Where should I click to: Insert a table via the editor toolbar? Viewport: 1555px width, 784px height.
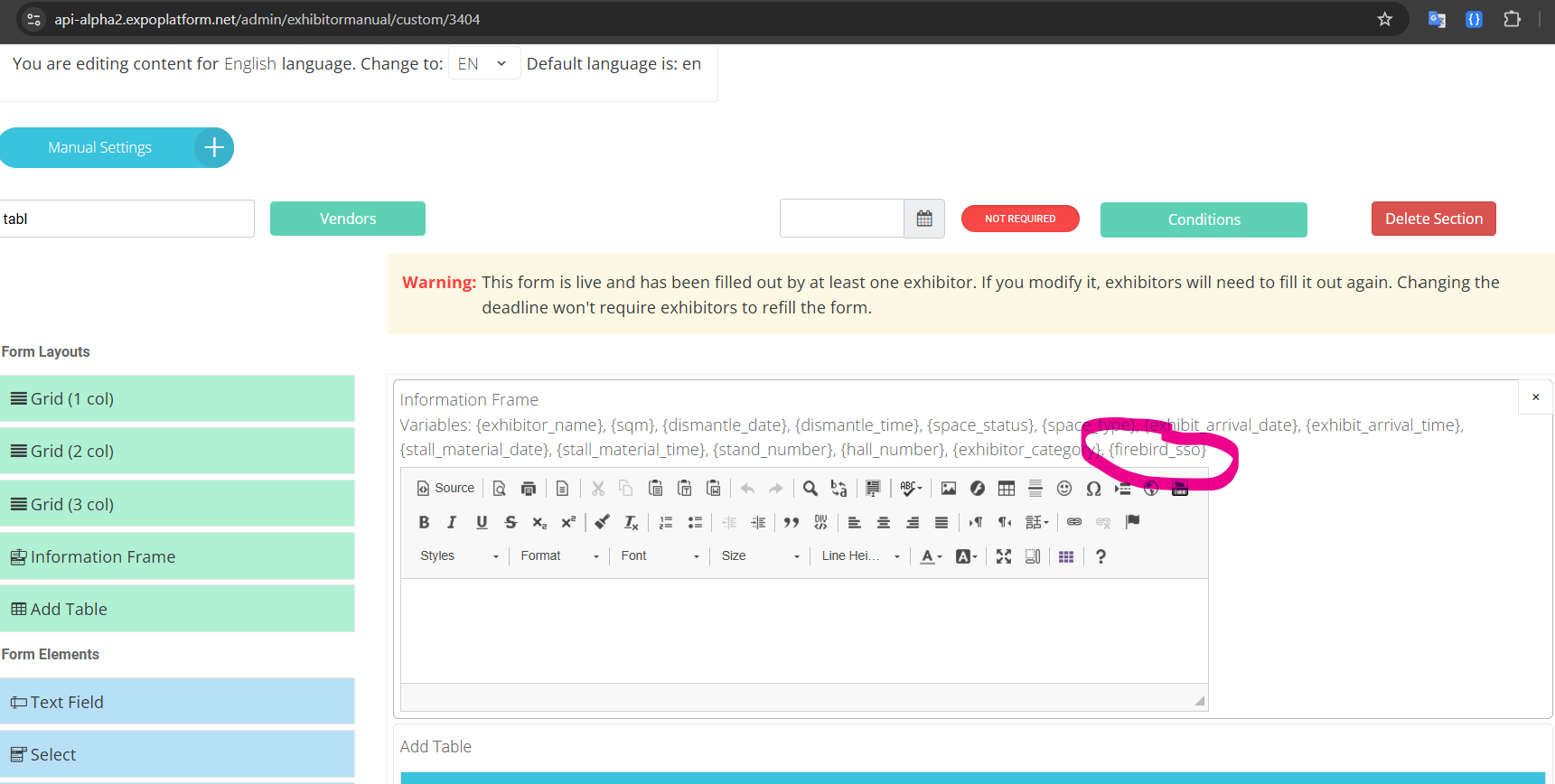point(1006,489)
